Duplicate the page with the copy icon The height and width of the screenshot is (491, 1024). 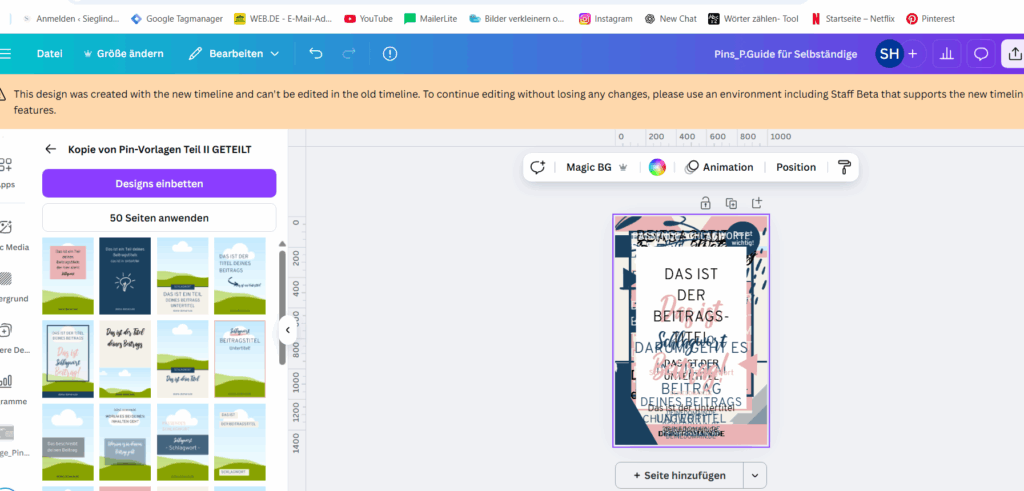[x=731, y=203]
